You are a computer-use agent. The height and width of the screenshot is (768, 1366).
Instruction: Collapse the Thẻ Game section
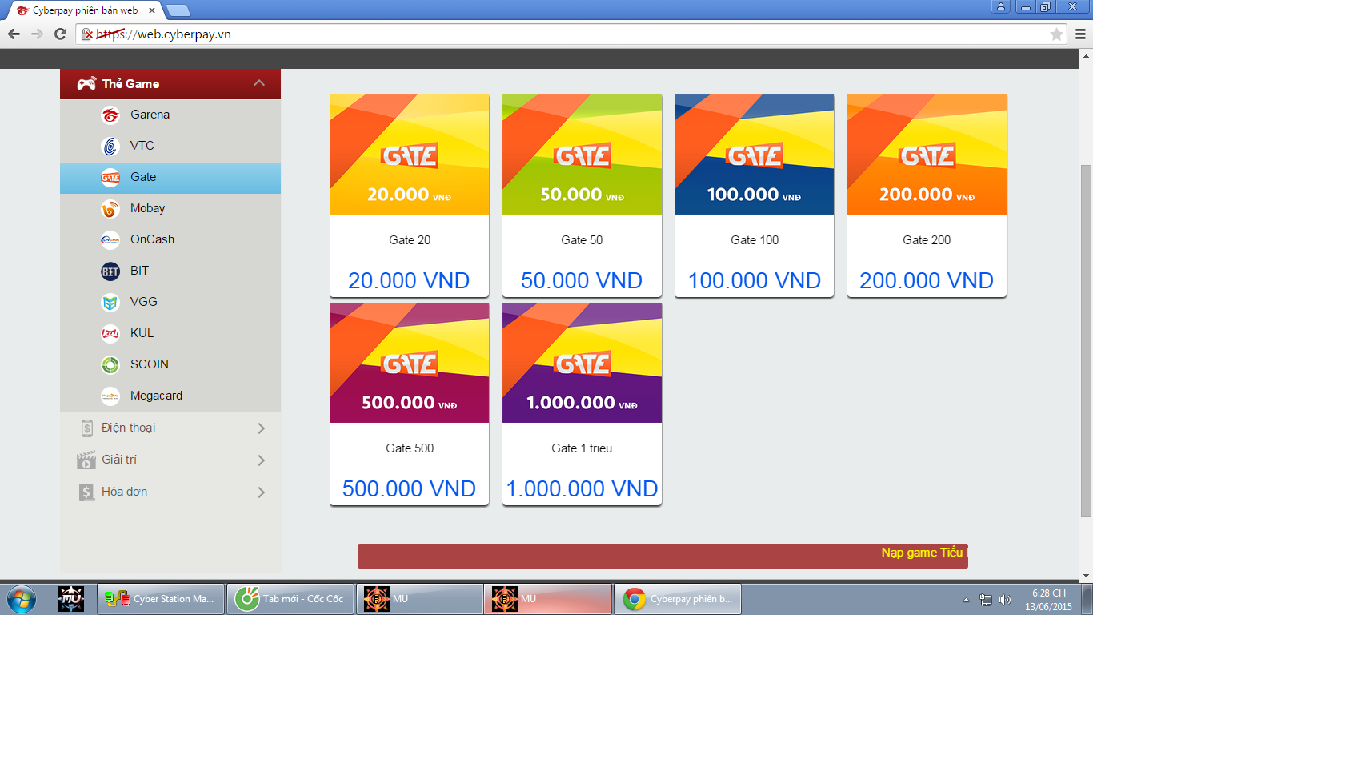[259, 83]
